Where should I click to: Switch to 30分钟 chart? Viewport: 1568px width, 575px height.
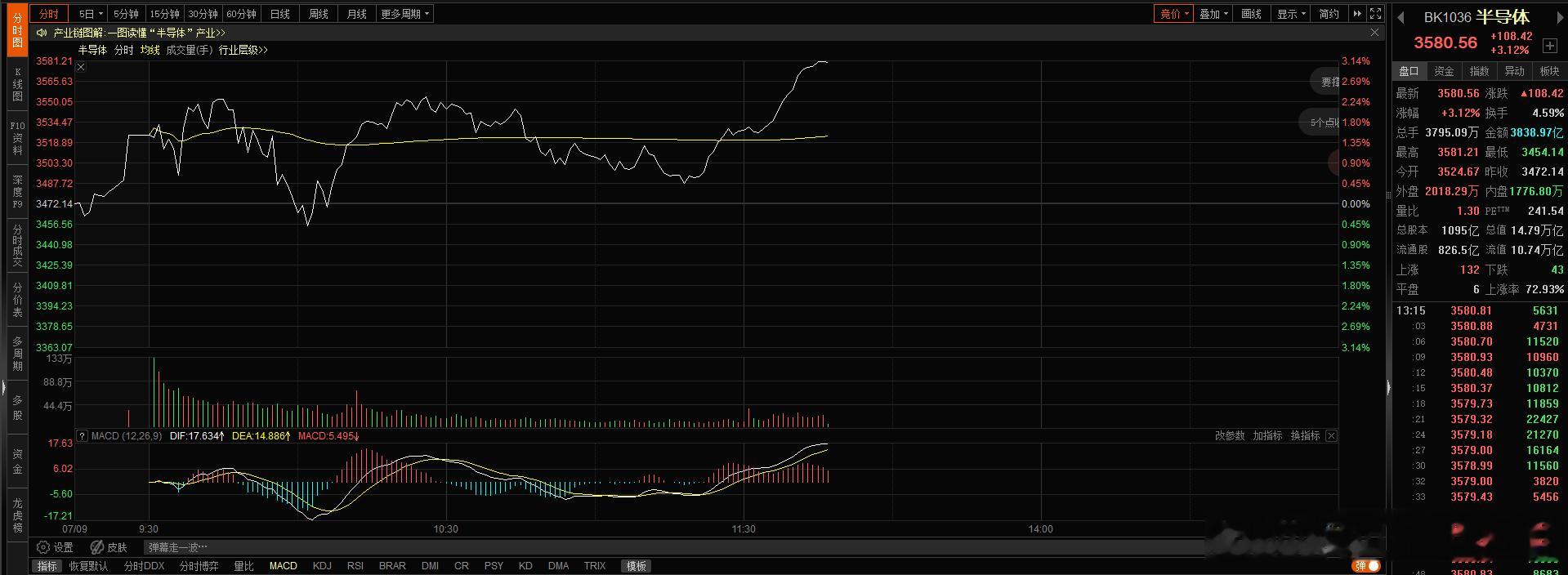point(203,14)
